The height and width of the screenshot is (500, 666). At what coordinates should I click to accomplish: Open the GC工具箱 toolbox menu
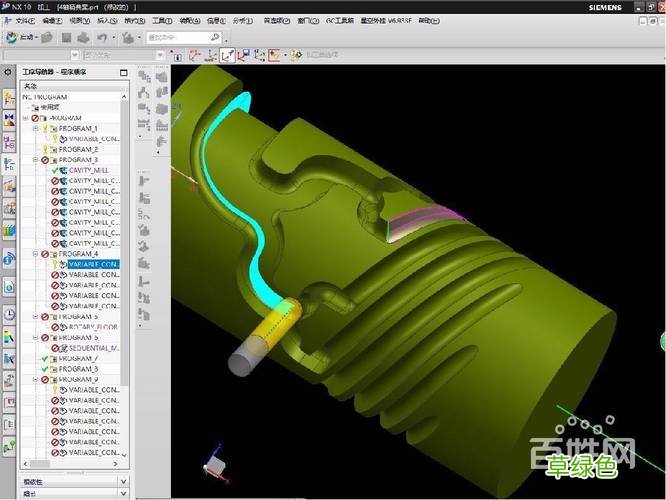[x=339, y=21]
